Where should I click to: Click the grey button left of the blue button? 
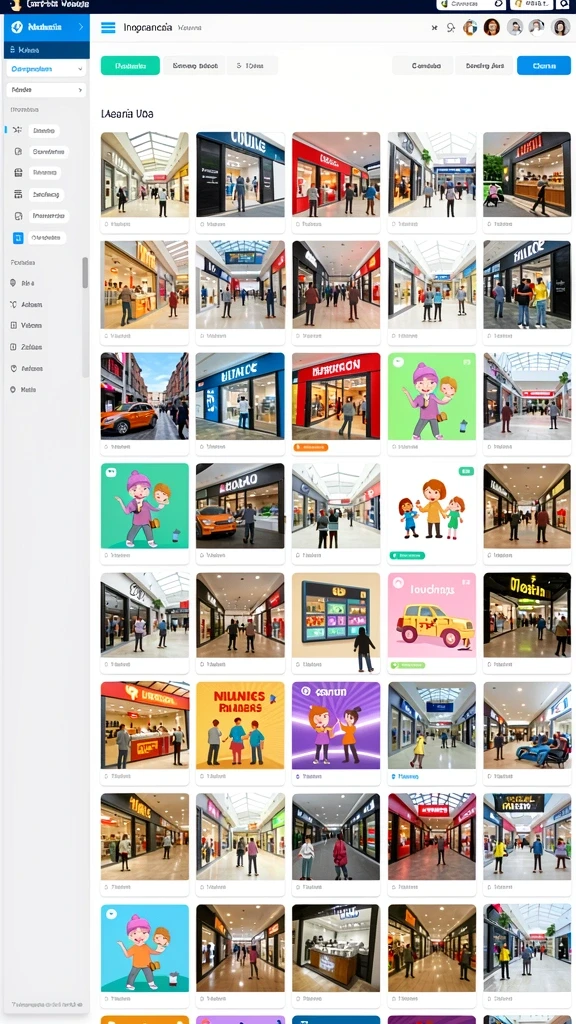pos(485,65)
